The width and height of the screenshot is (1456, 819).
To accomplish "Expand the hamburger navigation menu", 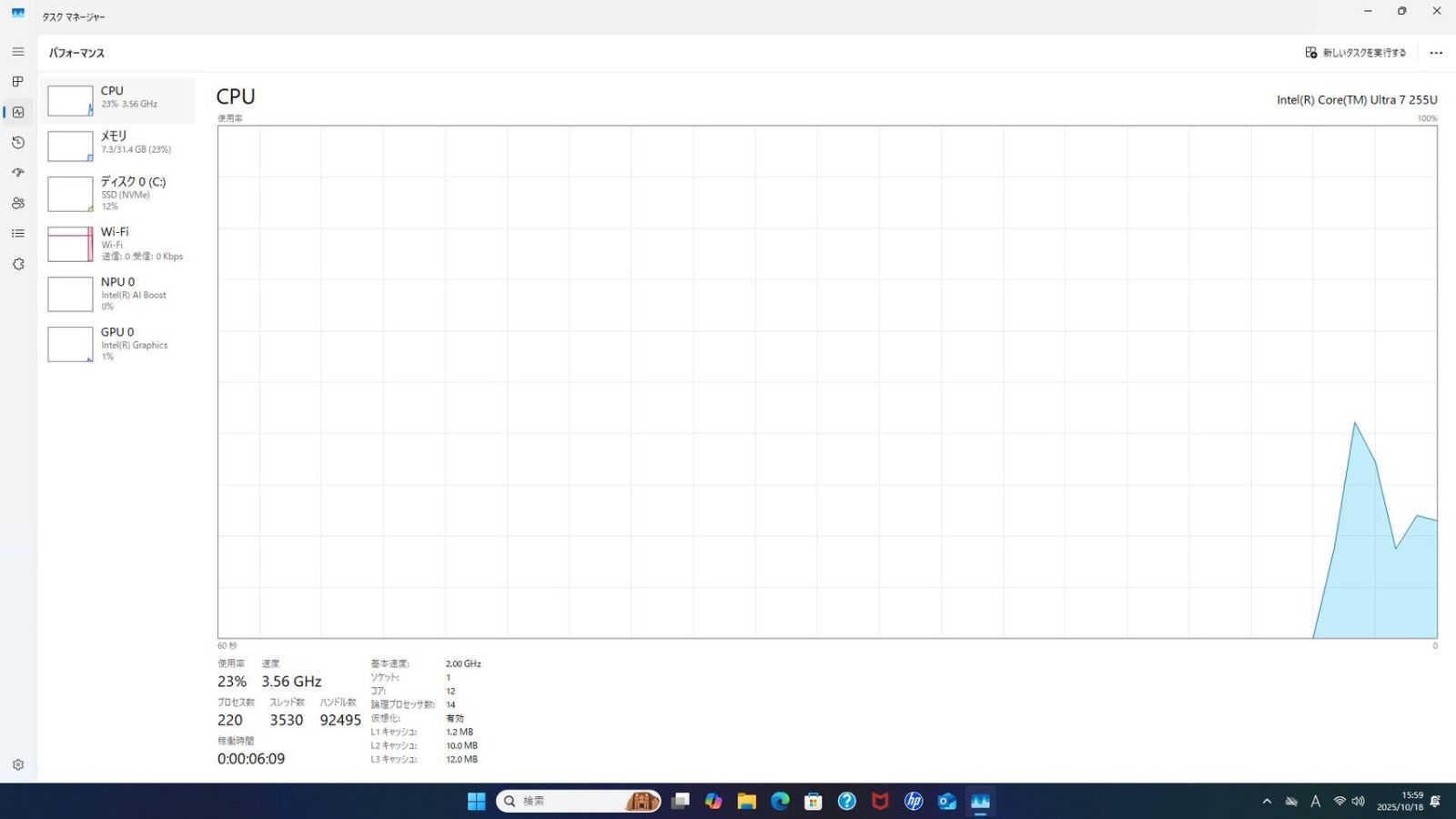I will coord(17,52).
